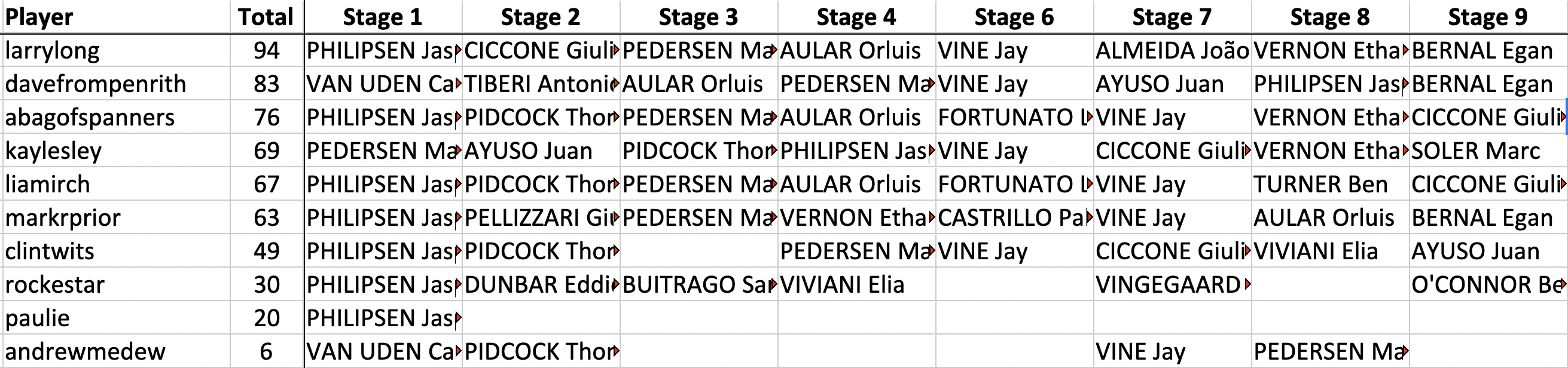Select larrylong's total score of 94
Screen dimensions: 1568x368
click(266, 51)
